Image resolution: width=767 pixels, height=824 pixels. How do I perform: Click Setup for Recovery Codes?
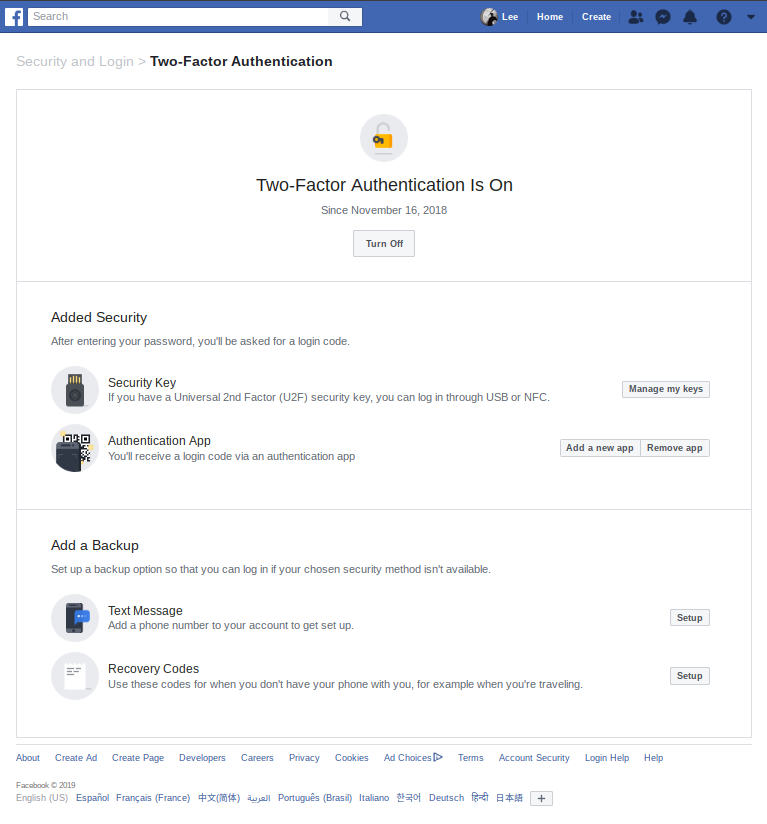tap(690, 675)
